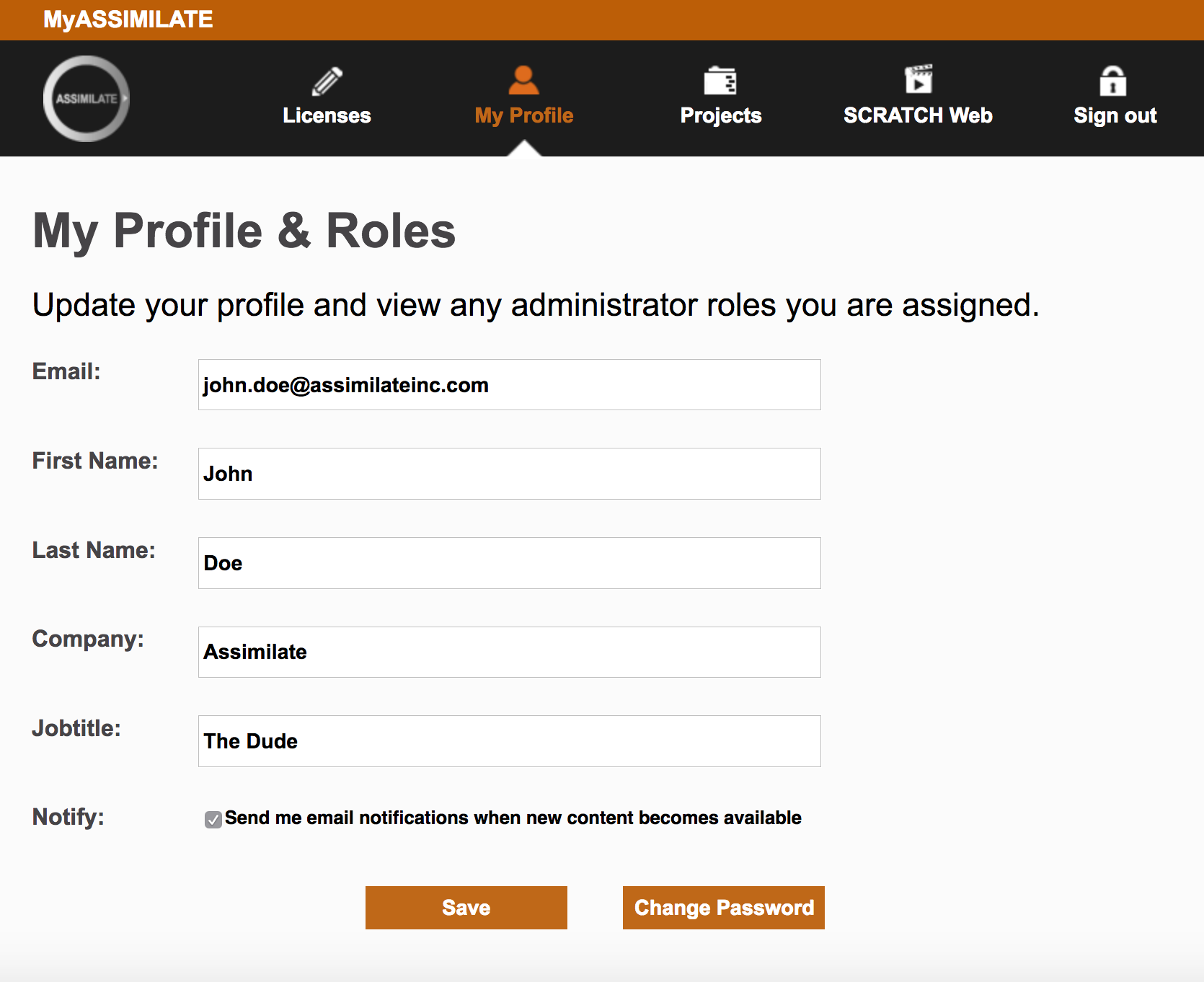This screenshot has height=982, width=1204.
Task: Click the Save button
Action: [x=466, y=908]
